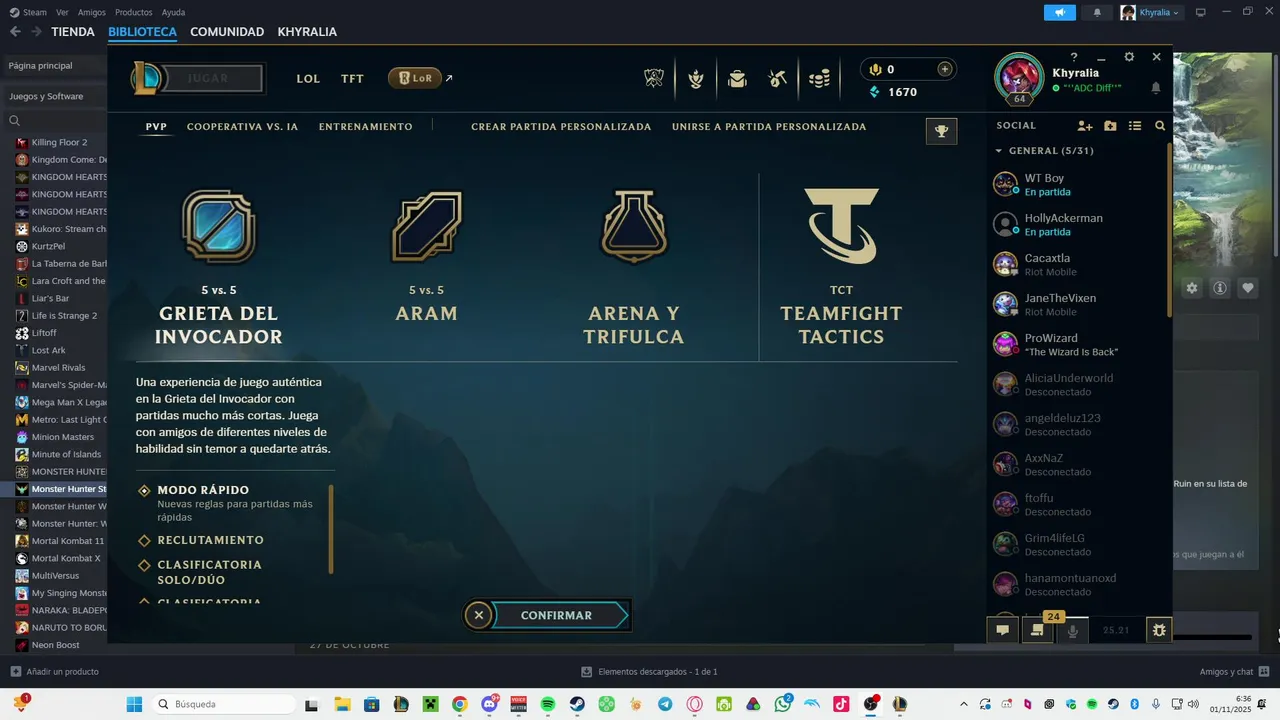
Task: Select the PVP tab
Action: point(156,127)
